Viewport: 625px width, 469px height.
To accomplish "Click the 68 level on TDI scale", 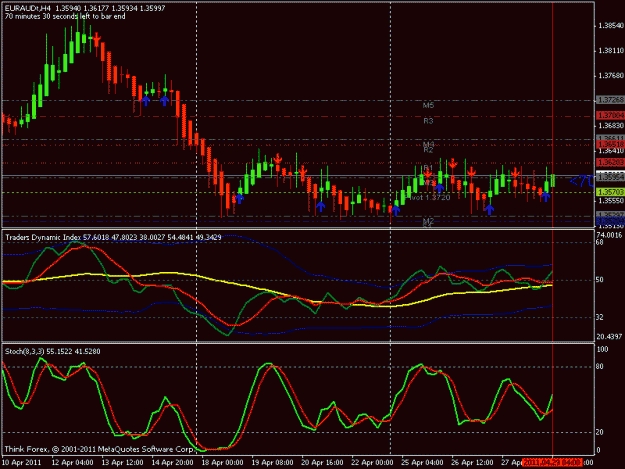I will click(x=600, y=242).
